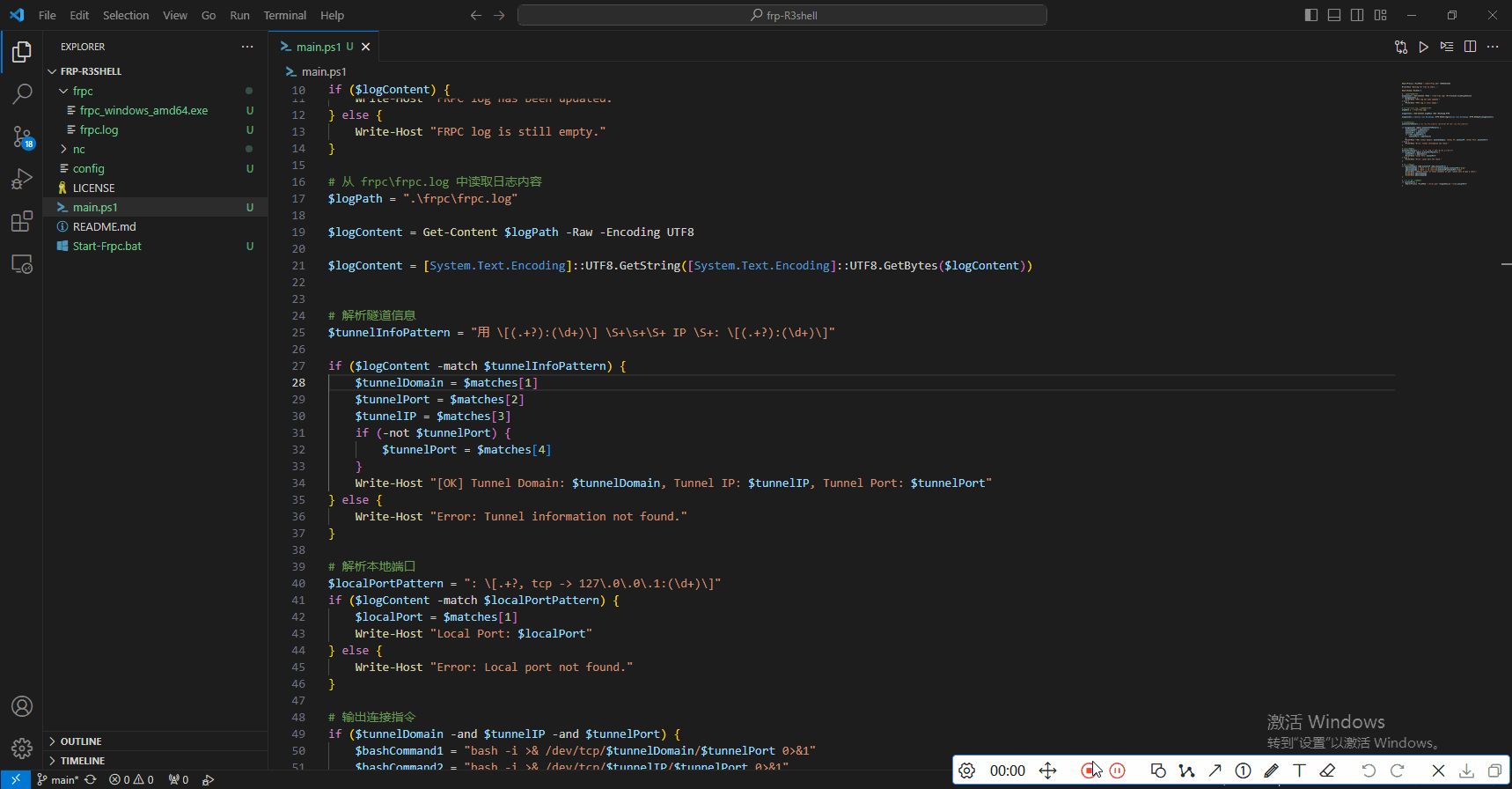Viewport: 1512px width, 789px height.
Task: Undo last annotation in recorder toolbar
Action: click(x=1369, y=771)
